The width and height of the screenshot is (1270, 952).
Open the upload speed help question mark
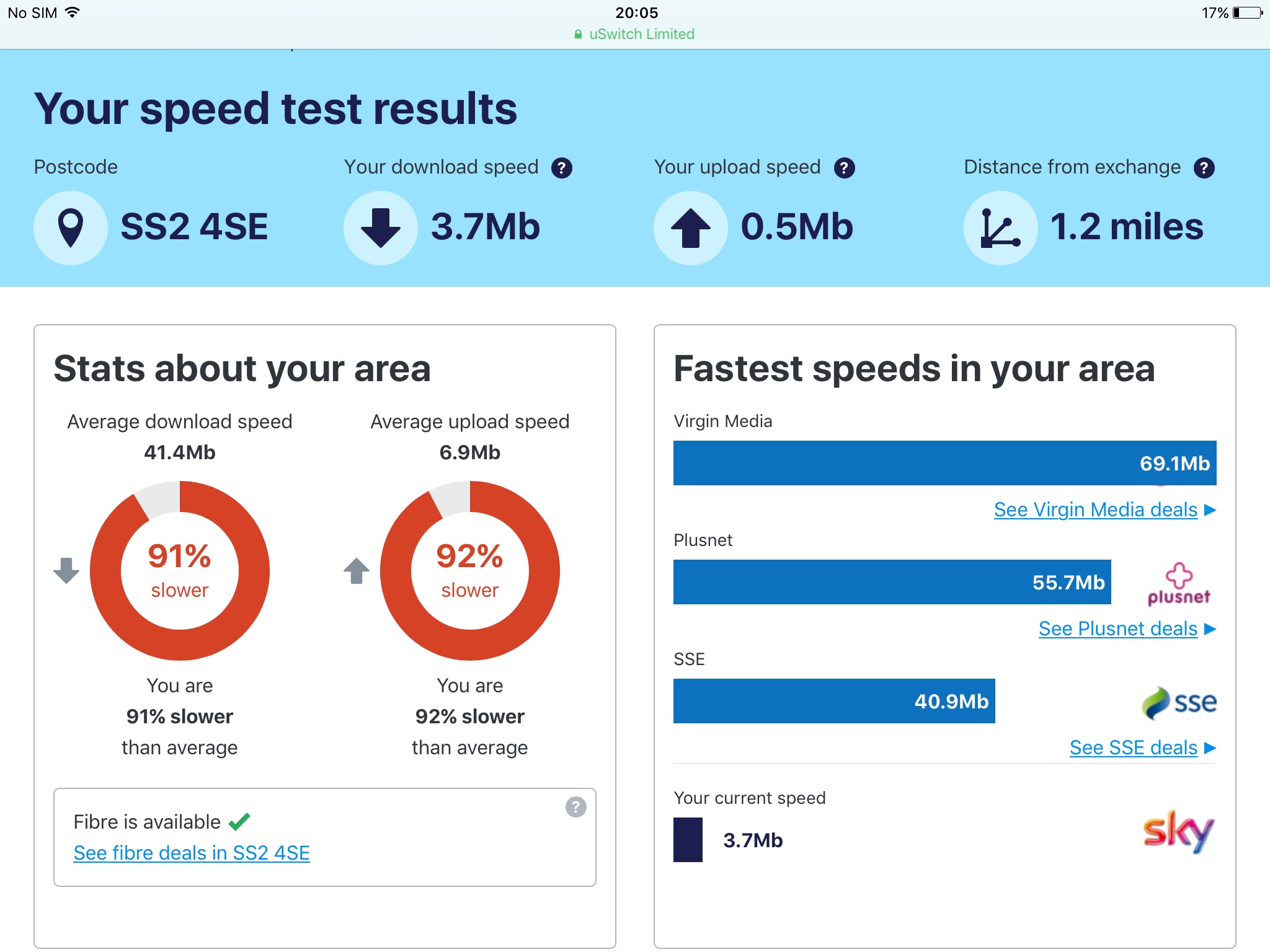[x=844, y=168]
